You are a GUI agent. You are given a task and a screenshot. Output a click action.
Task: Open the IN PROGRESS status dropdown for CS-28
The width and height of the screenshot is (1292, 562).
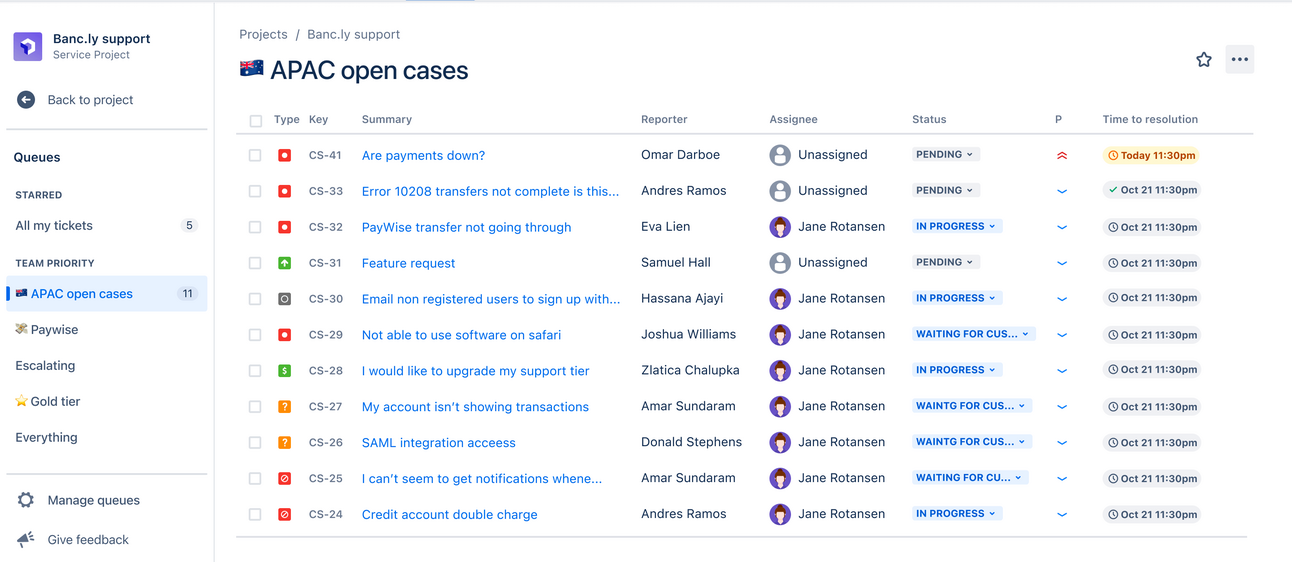pos(956,370)
